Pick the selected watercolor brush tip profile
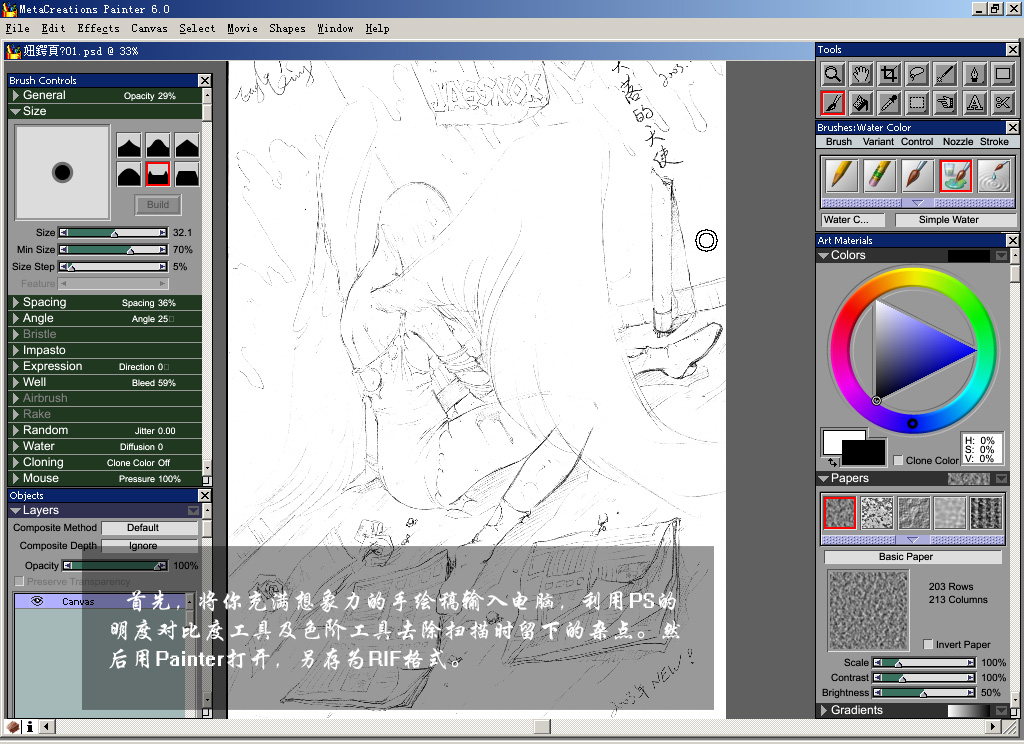 (x=158, y=174)
